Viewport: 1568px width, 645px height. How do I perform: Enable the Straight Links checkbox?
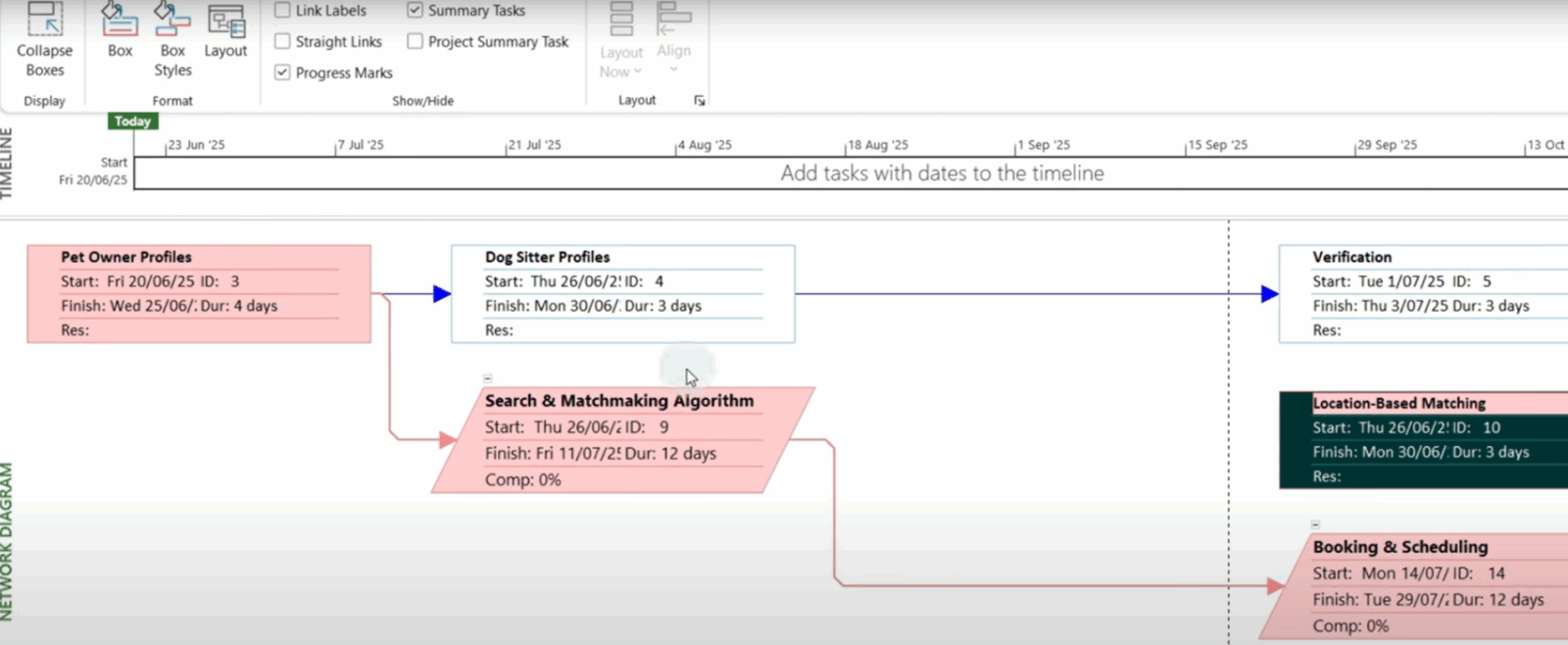pos(282,41)
